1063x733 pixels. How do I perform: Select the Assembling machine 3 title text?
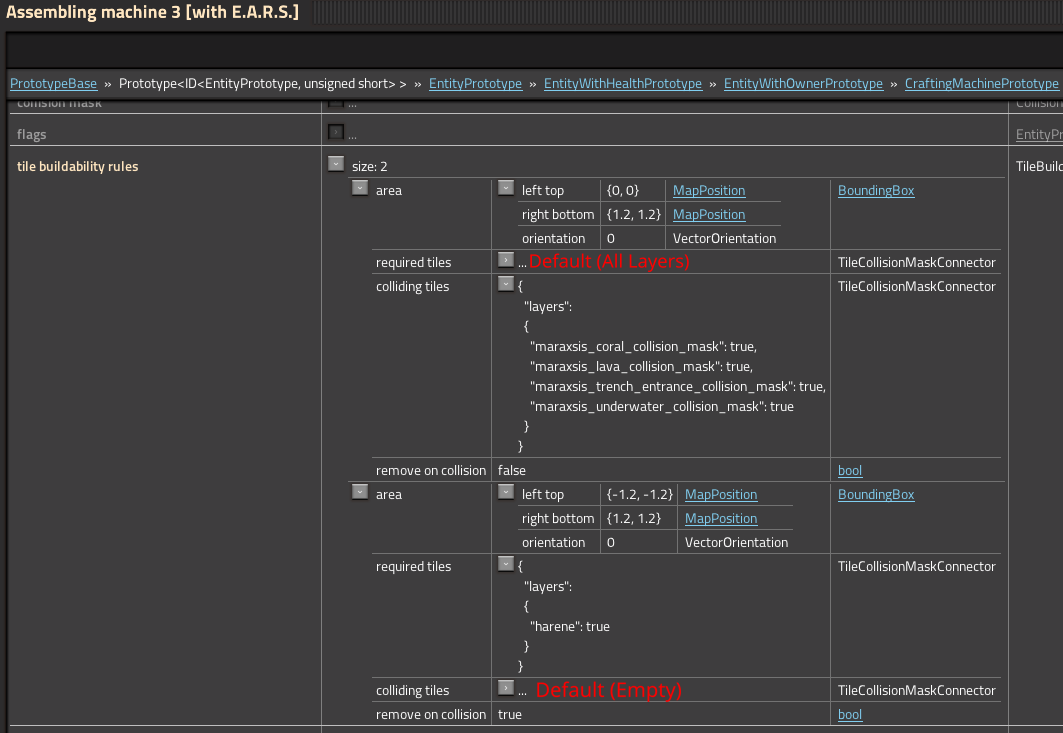tap(153, 12)
